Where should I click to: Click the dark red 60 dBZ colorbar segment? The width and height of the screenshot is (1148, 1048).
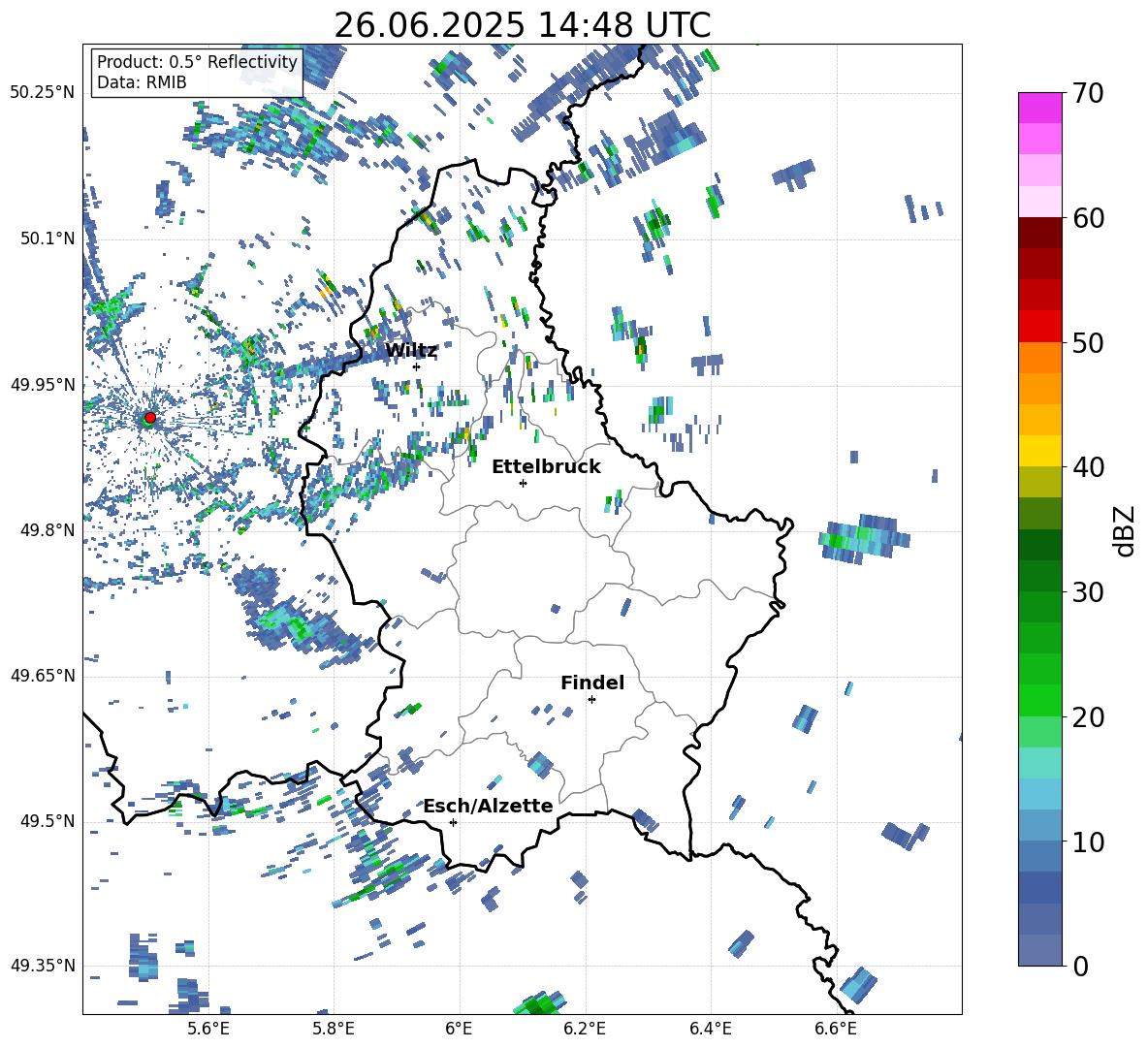click(x=1039, y=233)
